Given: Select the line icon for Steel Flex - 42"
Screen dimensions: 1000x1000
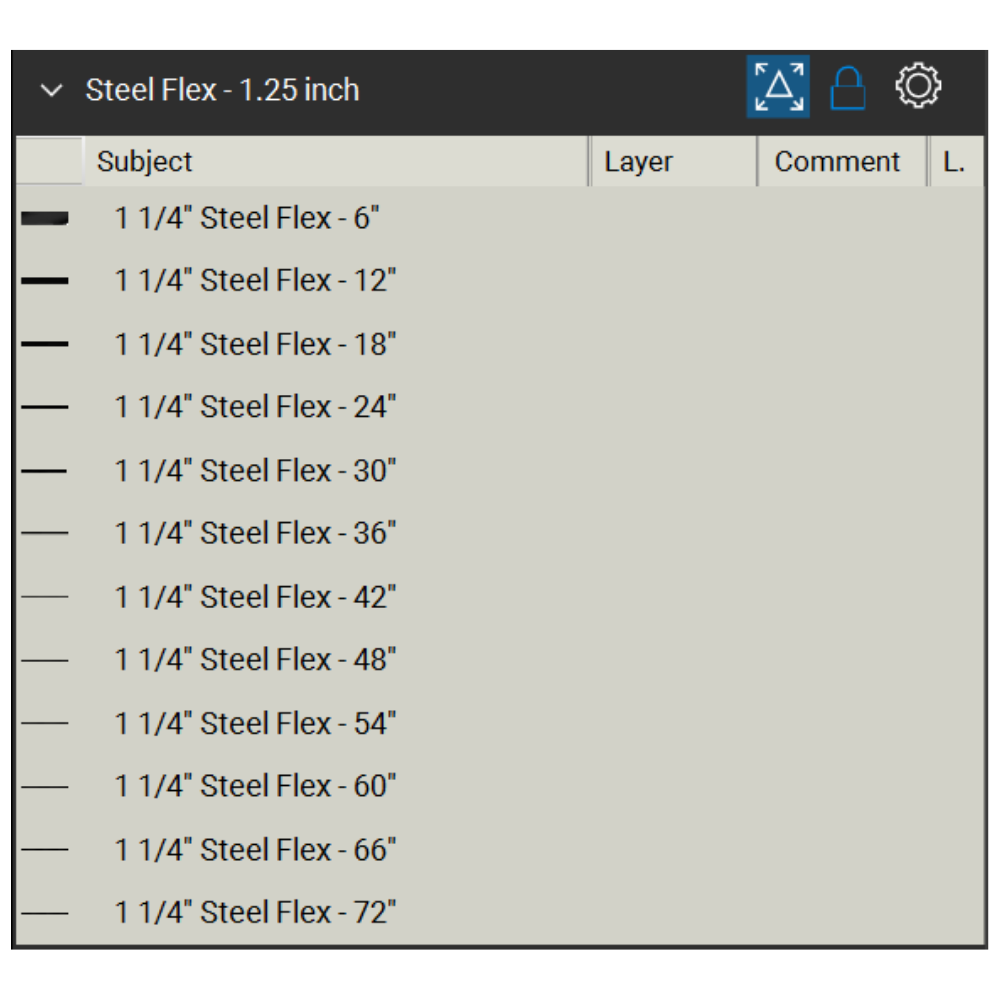Looking at the screenshot, I should tap(45, 596).
